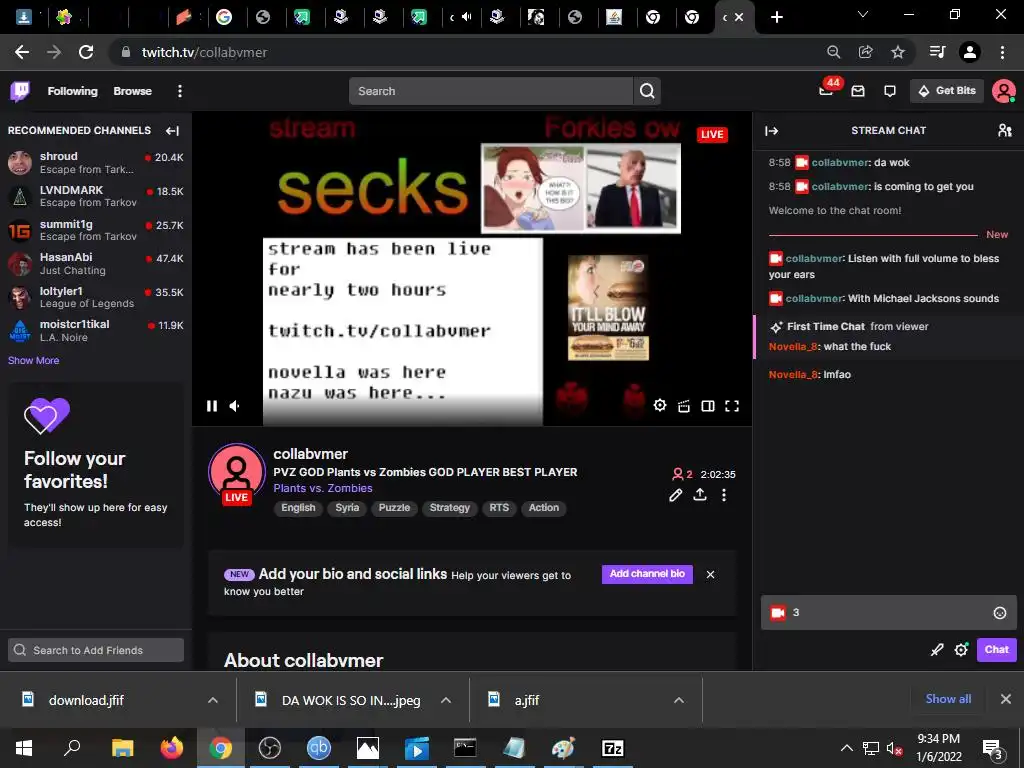The image size is (1024, 768).
Task: Click the Add channel bio button
Action: pyautogui.click(x=647, y=574)
